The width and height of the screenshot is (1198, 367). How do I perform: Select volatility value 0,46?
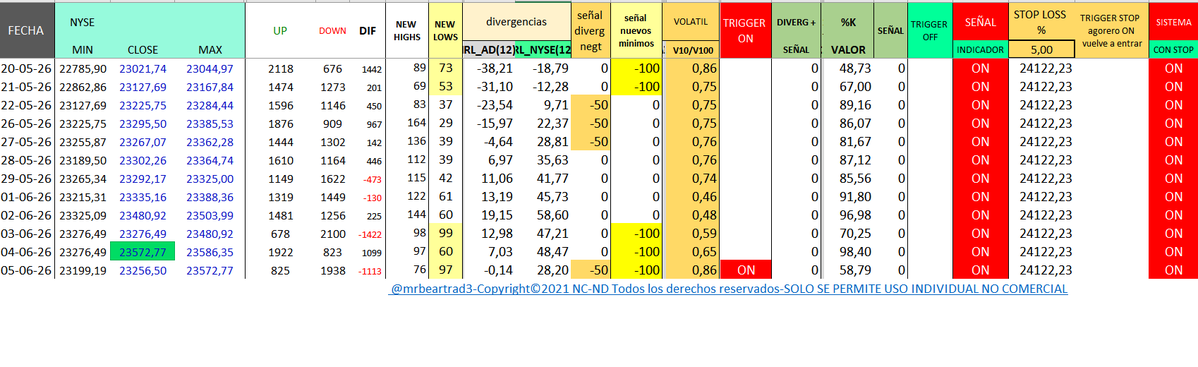click(x=704, y=196)
